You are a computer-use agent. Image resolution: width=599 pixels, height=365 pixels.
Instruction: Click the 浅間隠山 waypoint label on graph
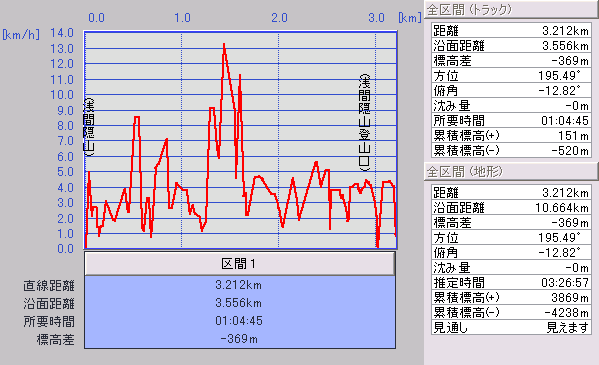[x=89, y=127]
